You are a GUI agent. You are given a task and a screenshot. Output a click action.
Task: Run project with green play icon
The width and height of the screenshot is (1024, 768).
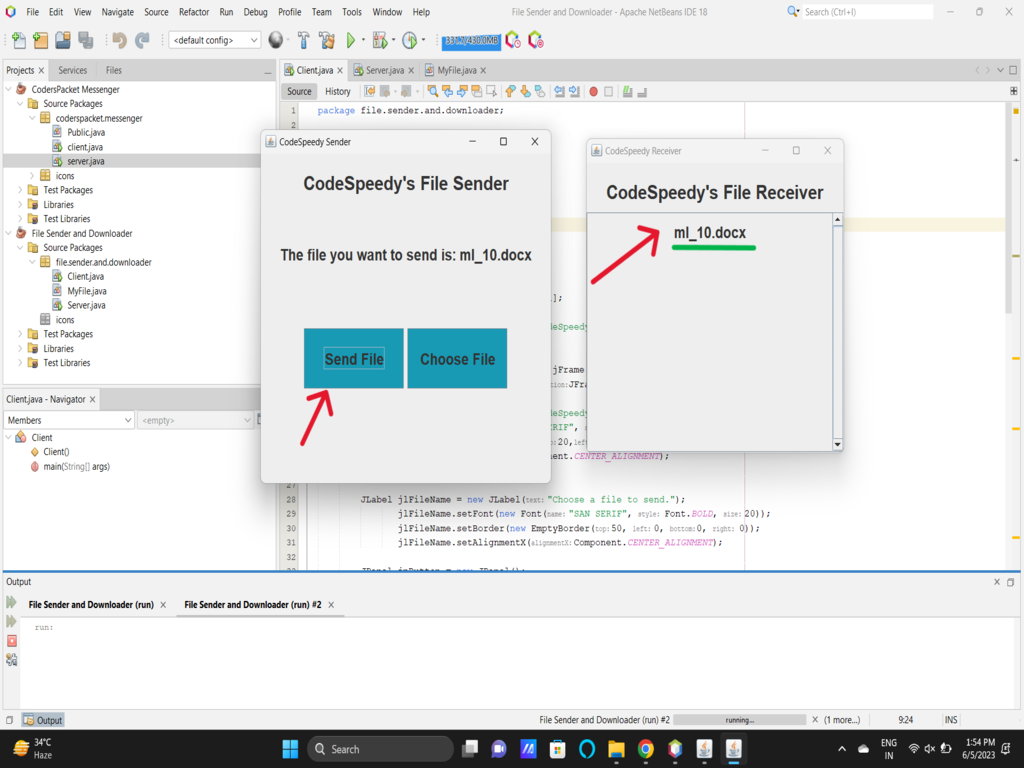pos(351,40)
